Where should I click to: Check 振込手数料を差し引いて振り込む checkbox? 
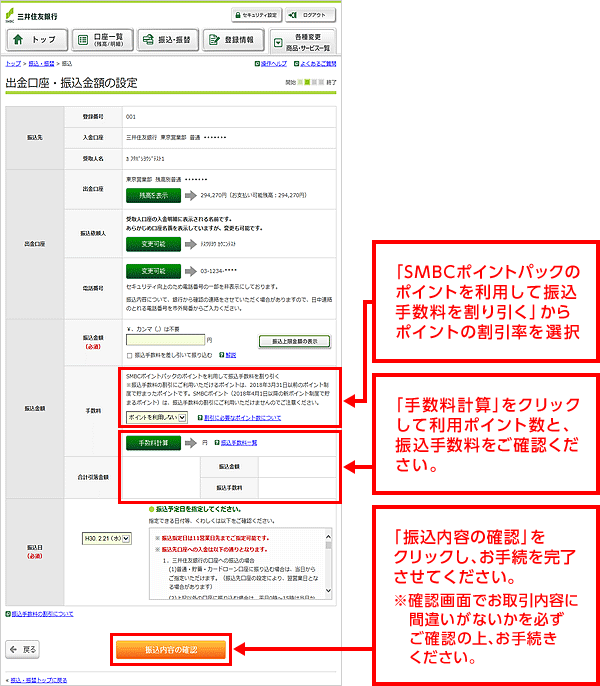[129, 356]
